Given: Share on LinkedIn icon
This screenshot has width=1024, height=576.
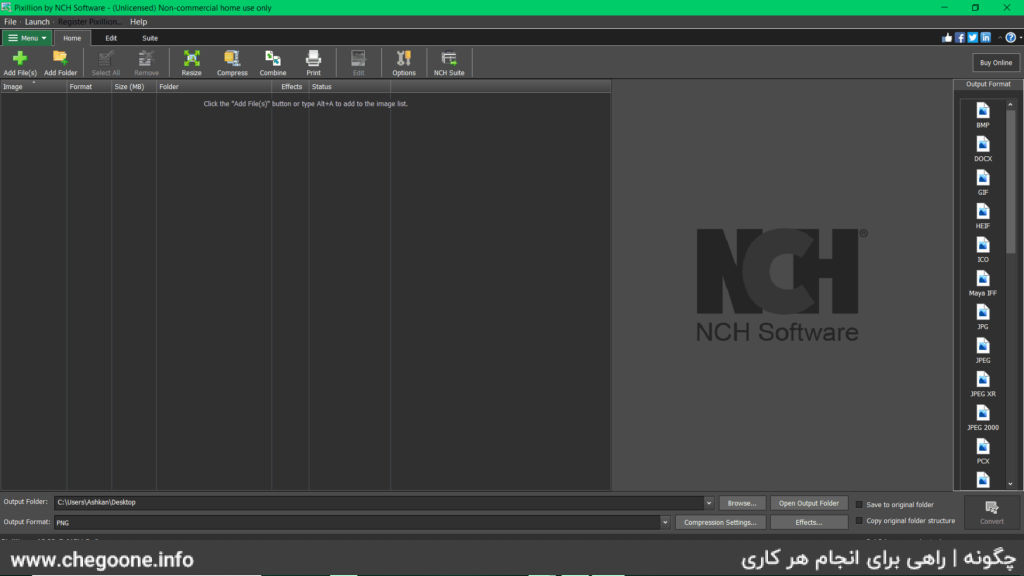Looking at the screenshot, I should [985, 38].
